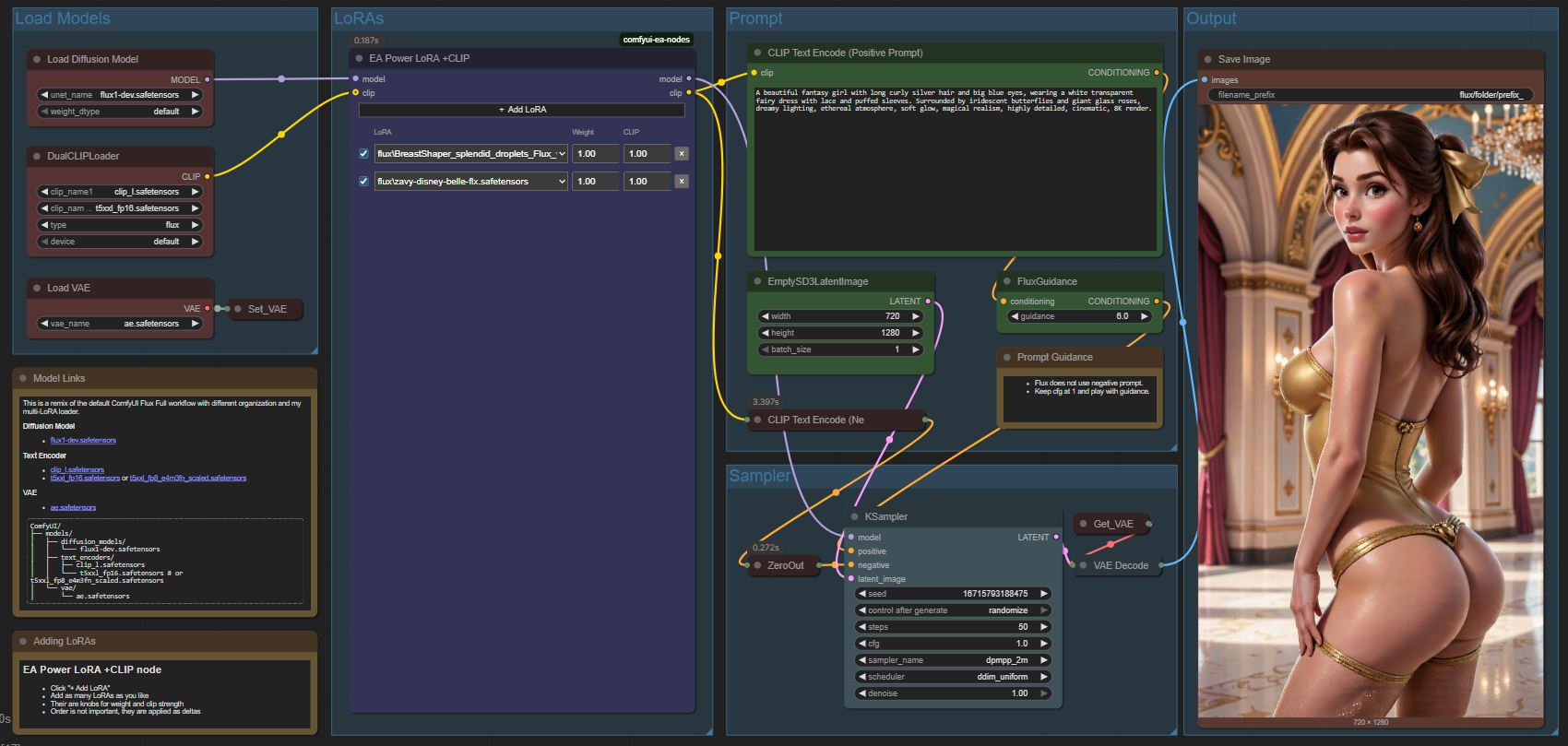Collapse the Load Diffusion Model node
This screenshot has width=1568, height=746.
37,60
